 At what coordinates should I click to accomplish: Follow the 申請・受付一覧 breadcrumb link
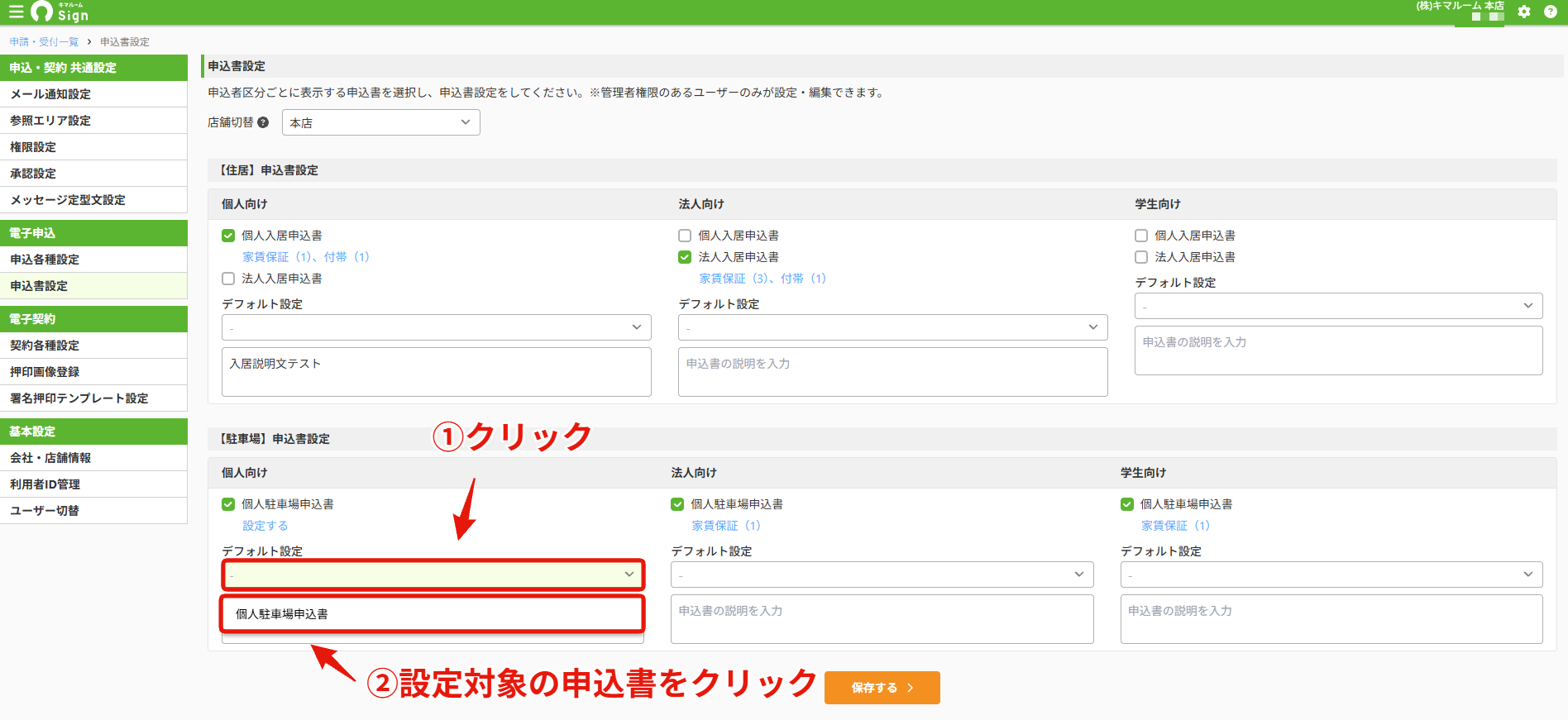[x=44, y=41]
